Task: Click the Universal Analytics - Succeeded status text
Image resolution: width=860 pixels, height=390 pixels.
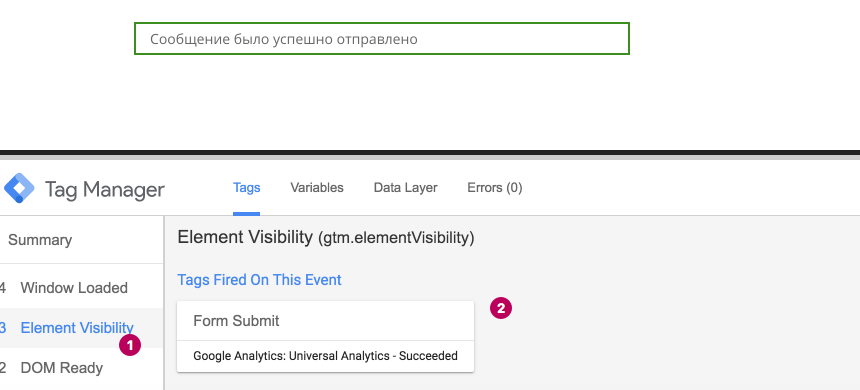Action: click(x=325, y=356)
